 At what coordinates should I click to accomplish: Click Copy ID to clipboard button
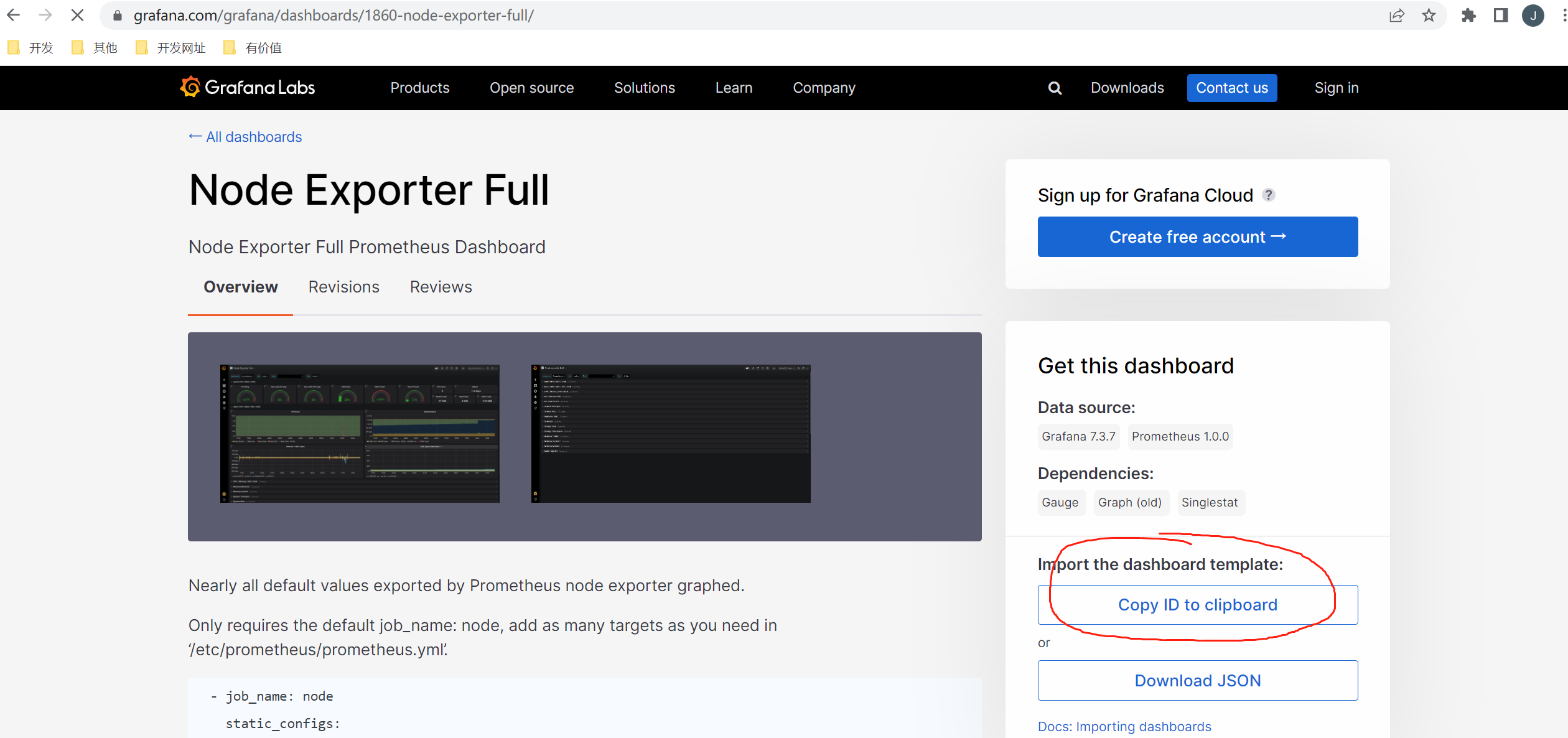[1197, 605]
